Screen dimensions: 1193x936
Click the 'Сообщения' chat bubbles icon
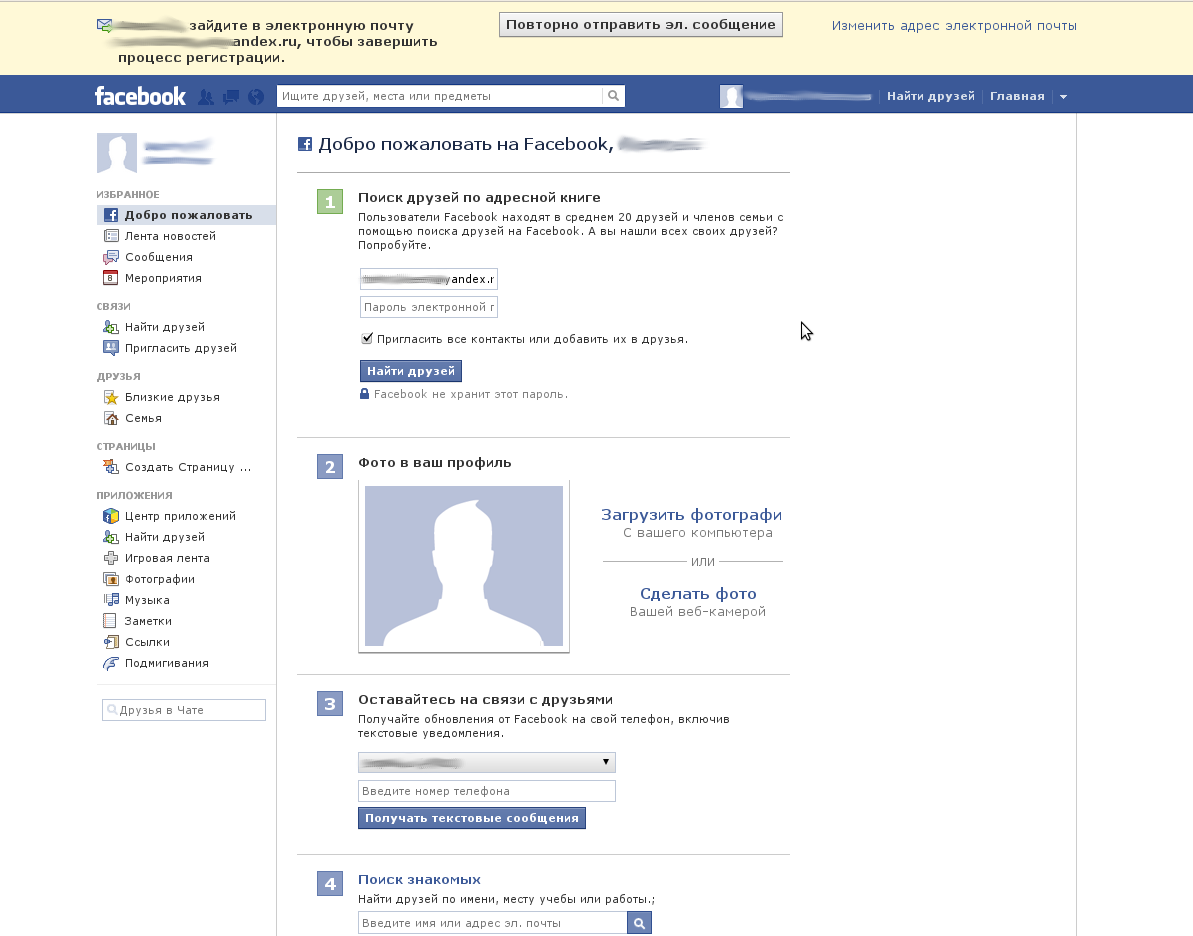click(111, 257)
